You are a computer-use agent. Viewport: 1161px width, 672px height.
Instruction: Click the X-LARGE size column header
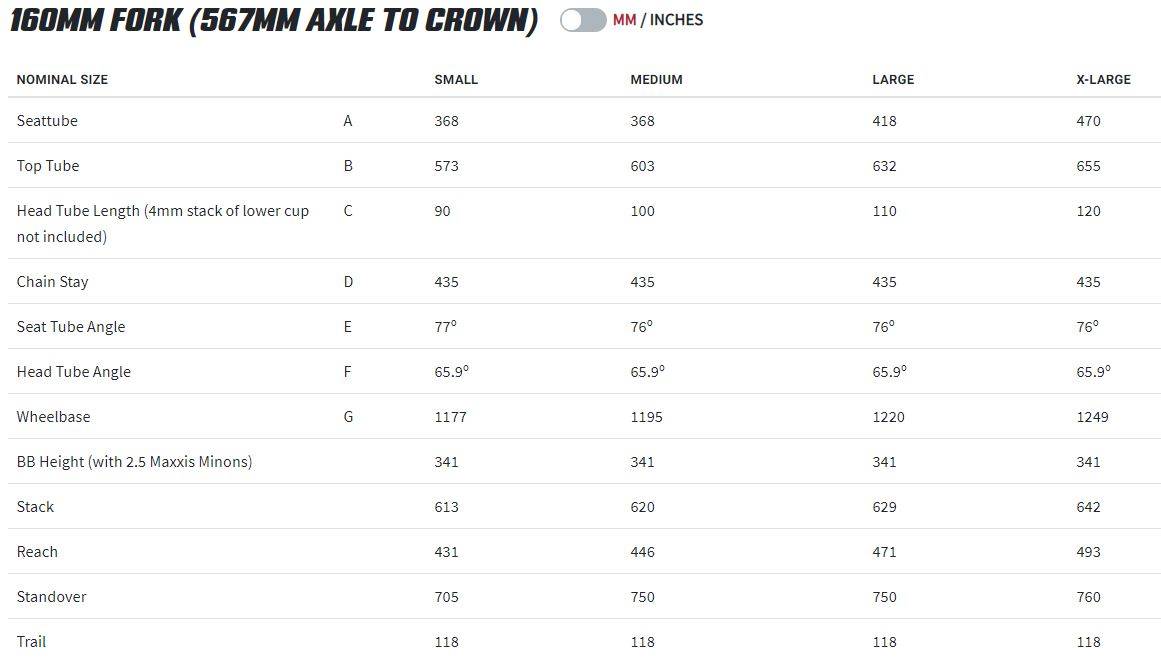pos(1103,79)
